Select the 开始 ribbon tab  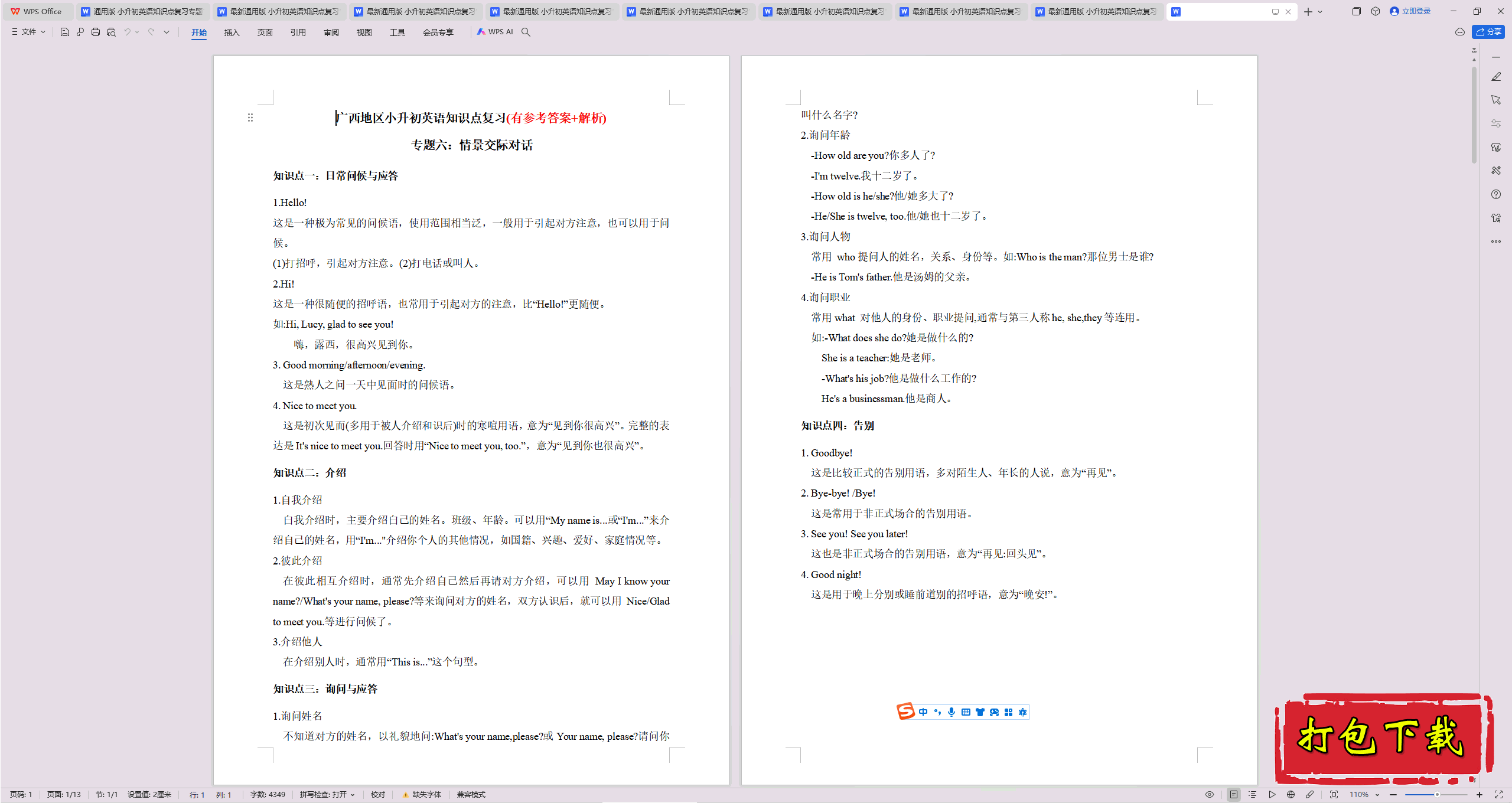point(199,32)
